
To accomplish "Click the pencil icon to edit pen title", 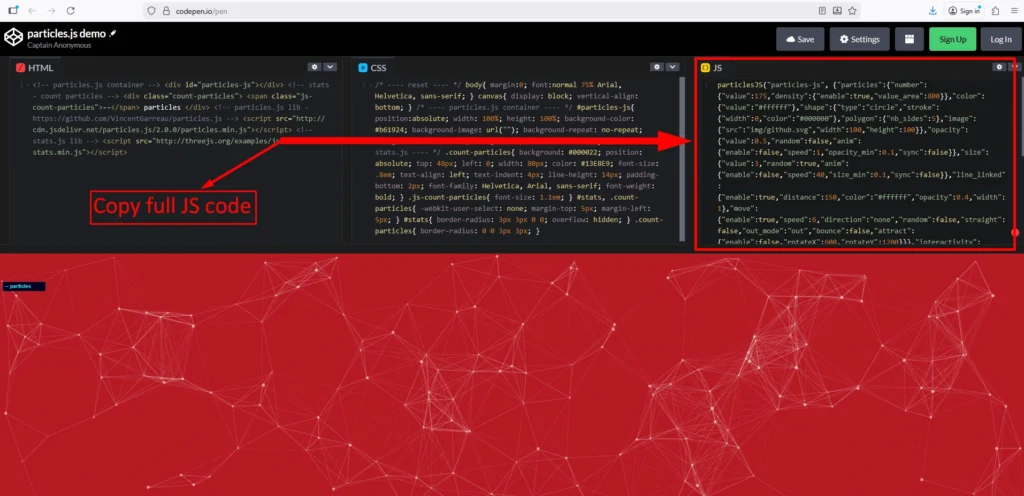I will (113, 33).
